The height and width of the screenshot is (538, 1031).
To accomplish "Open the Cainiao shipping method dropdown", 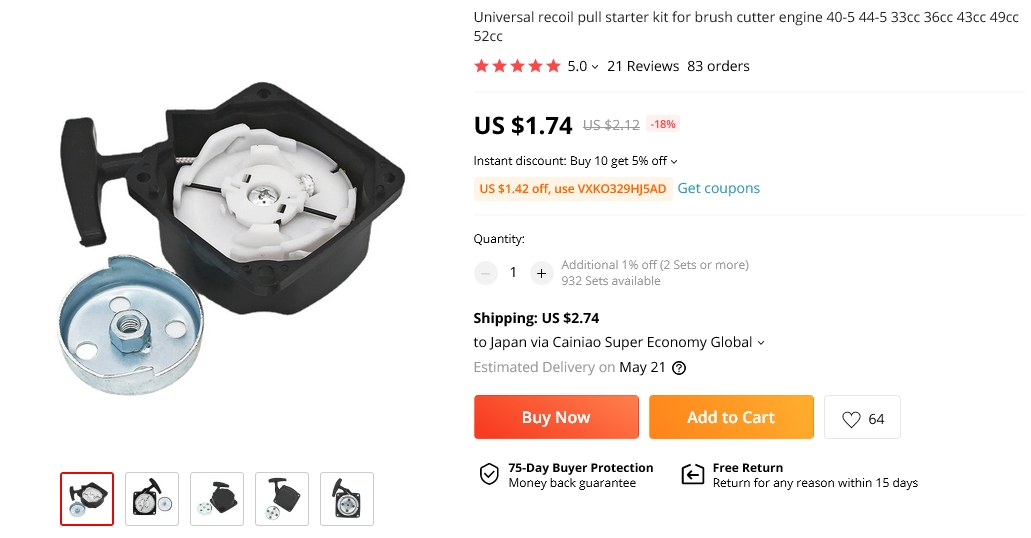I will pos(761,343).
